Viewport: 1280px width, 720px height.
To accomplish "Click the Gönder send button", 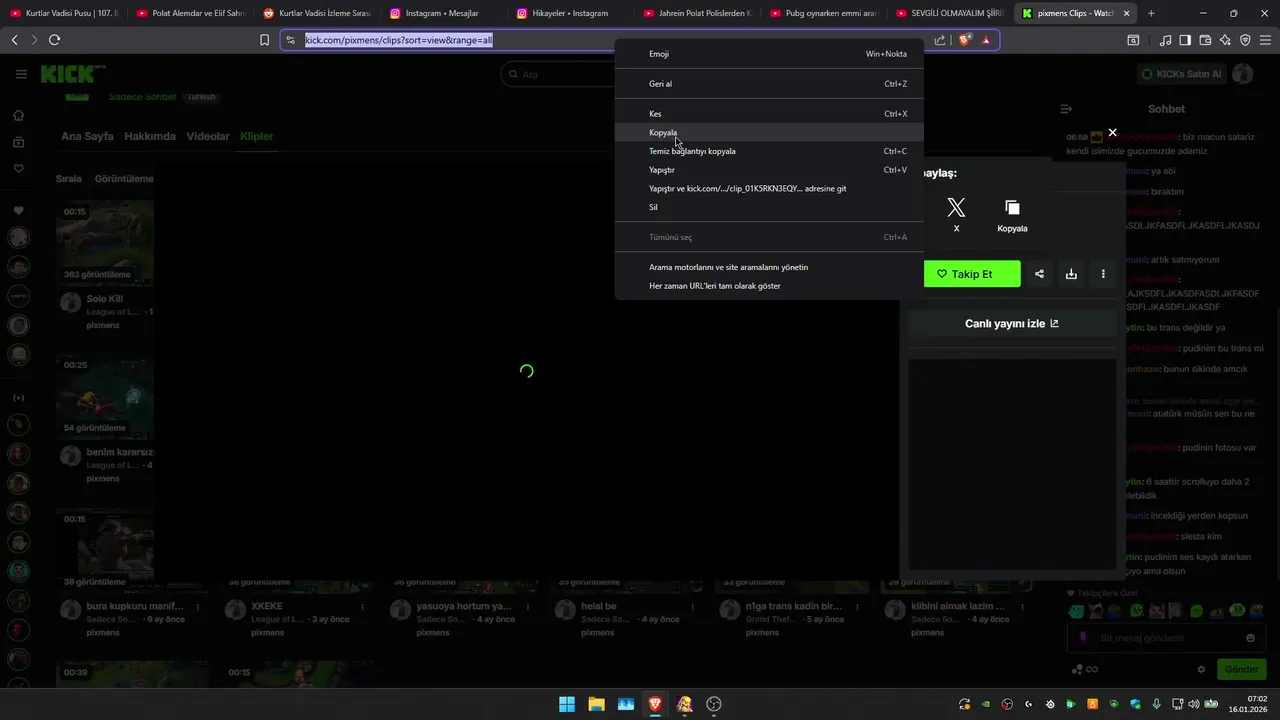I will (1241, 669).
